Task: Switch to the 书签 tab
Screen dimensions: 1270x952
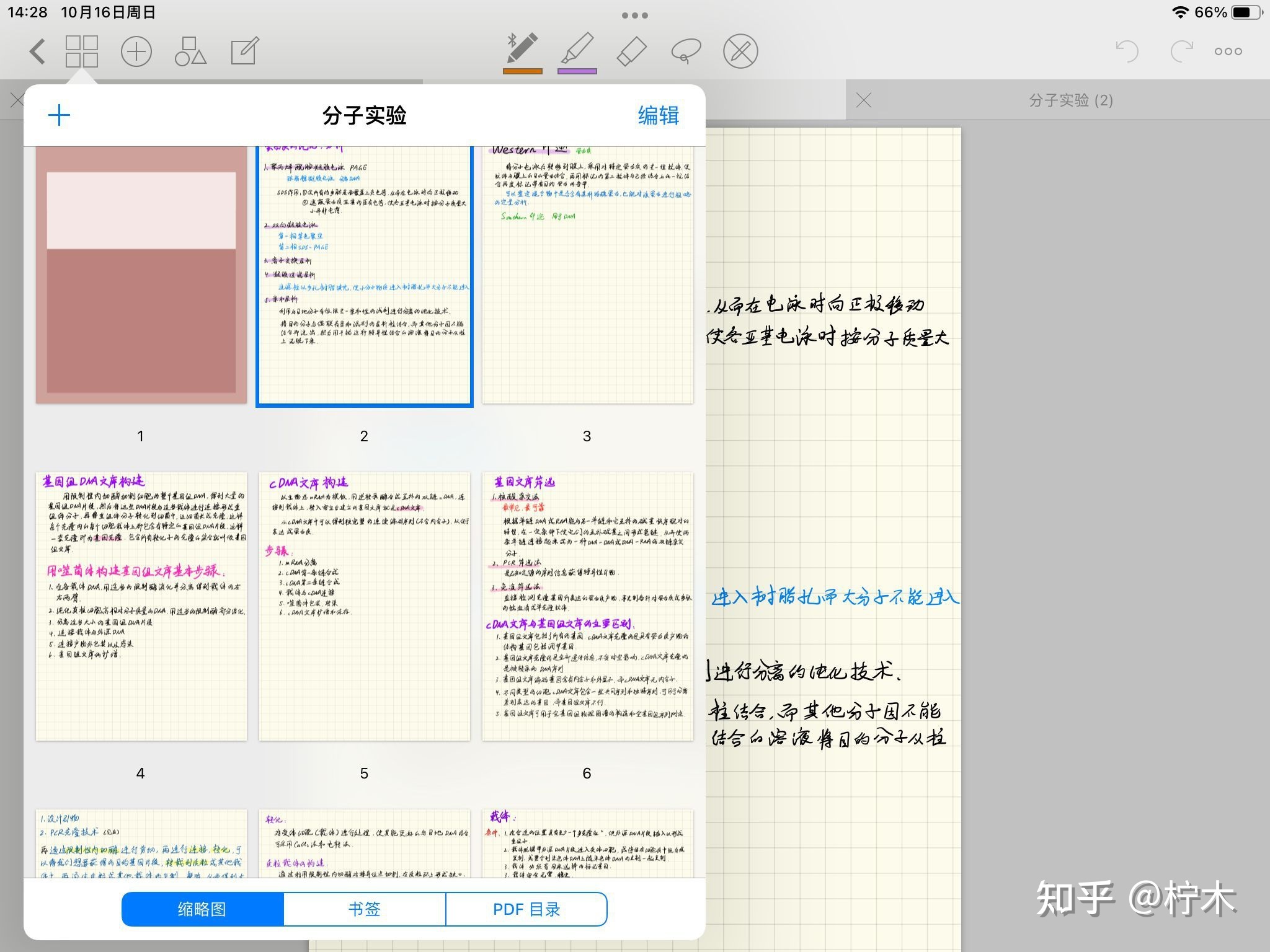Action: 364,909
